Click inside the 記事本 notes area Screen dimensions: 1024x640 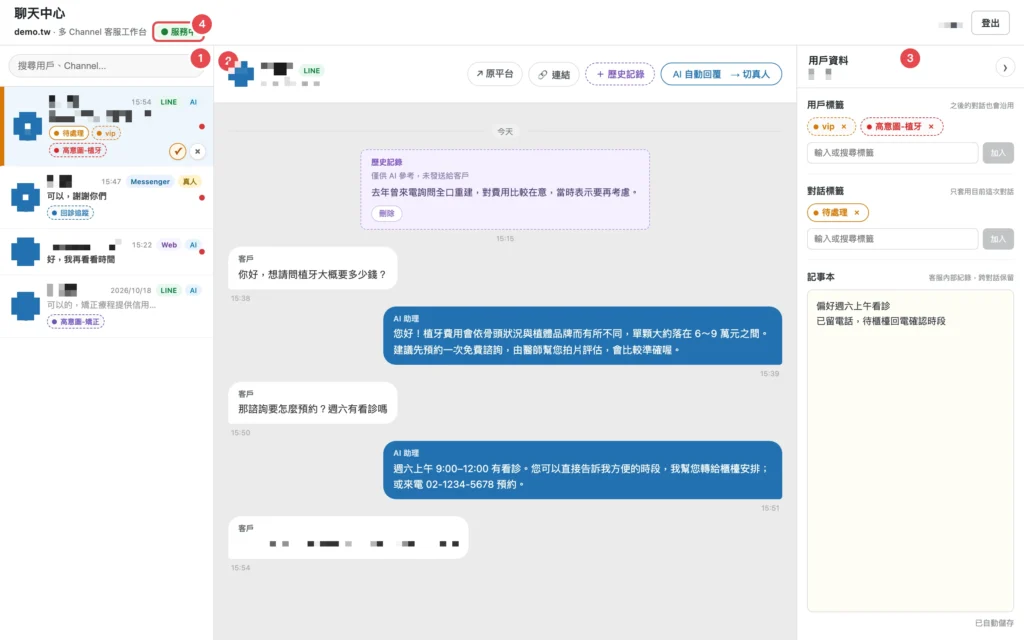[x=910, y=451]
